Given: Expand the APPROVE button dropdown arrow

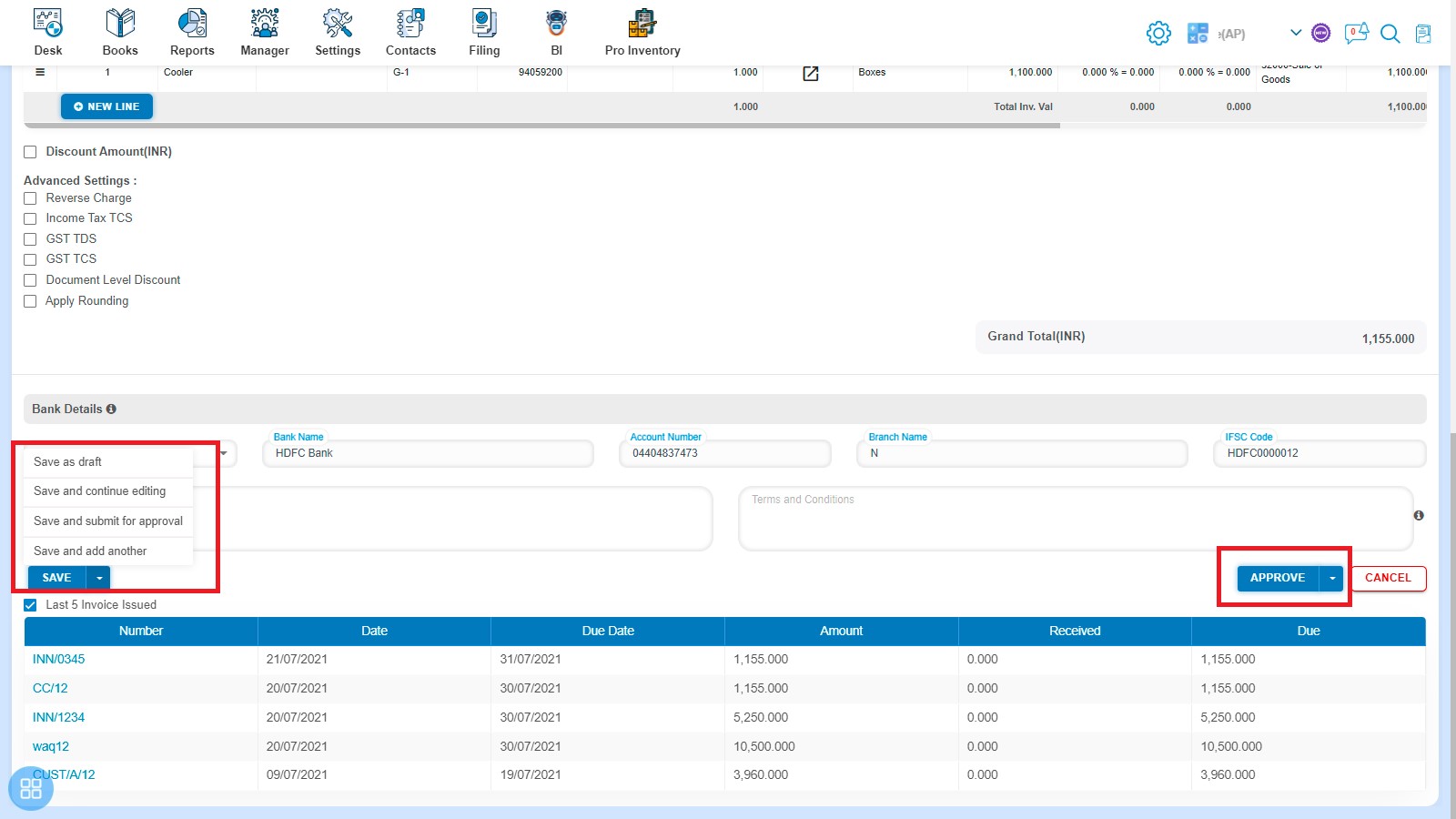Looking at the screenshot, I should pyautogui.click(x=1332, y=578).
